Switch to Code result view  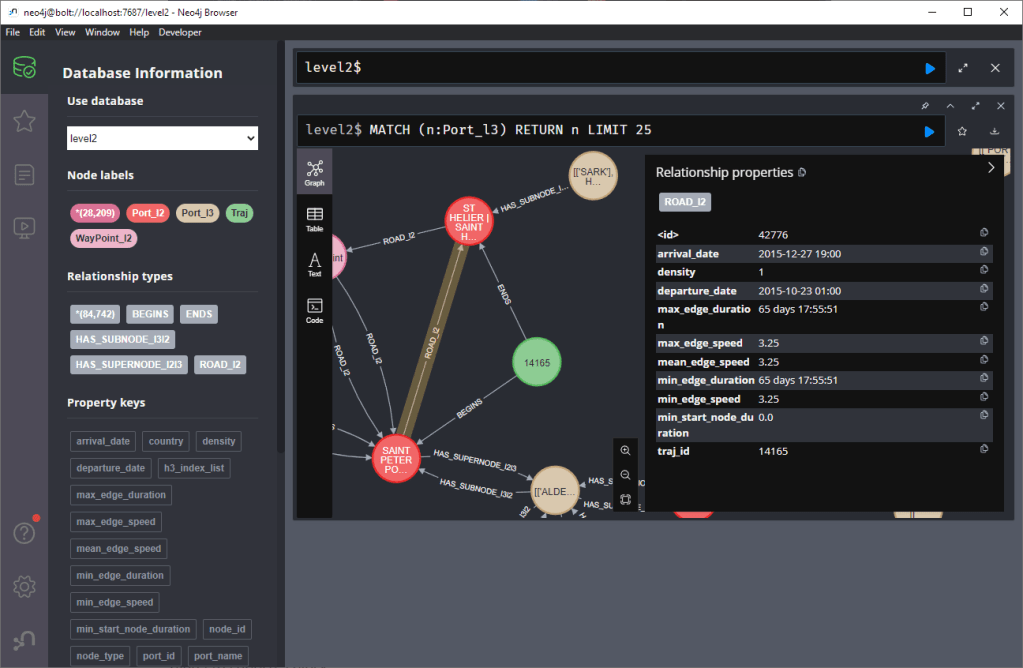pyautogui.click(x=314, y=310)
